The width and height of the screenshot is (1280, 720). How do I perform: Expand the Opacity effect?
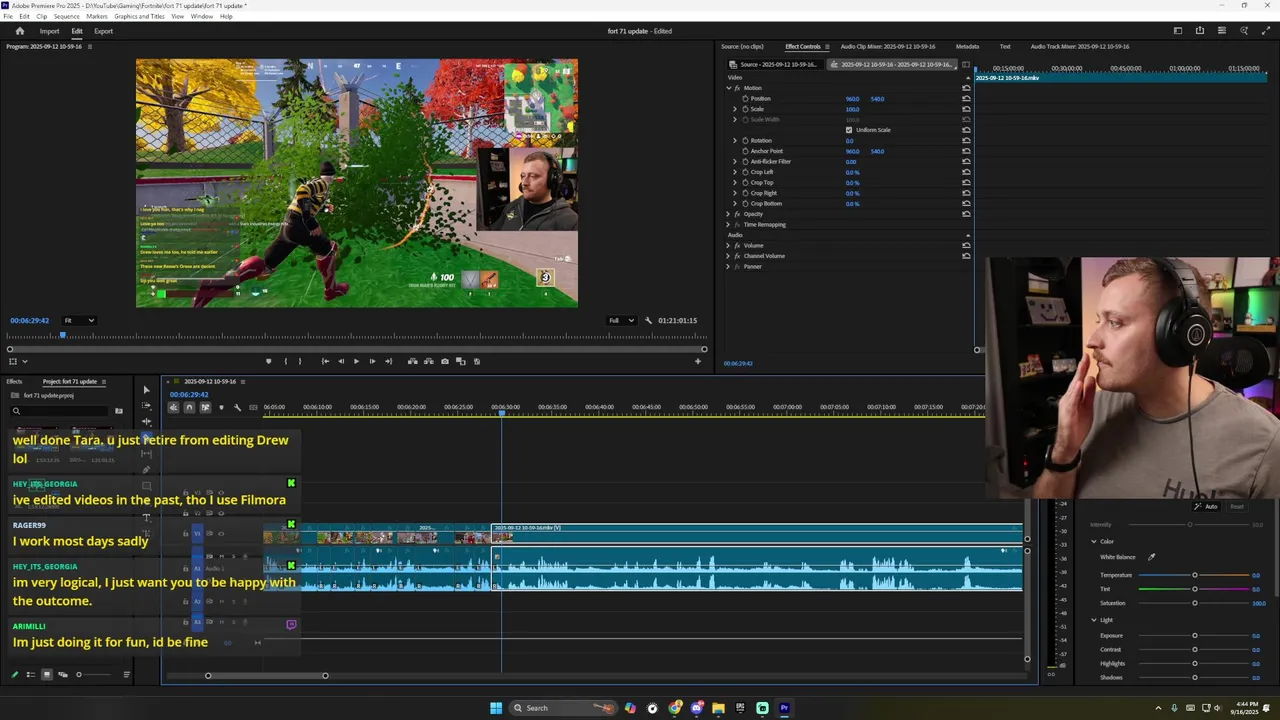(x=728, y=214)
